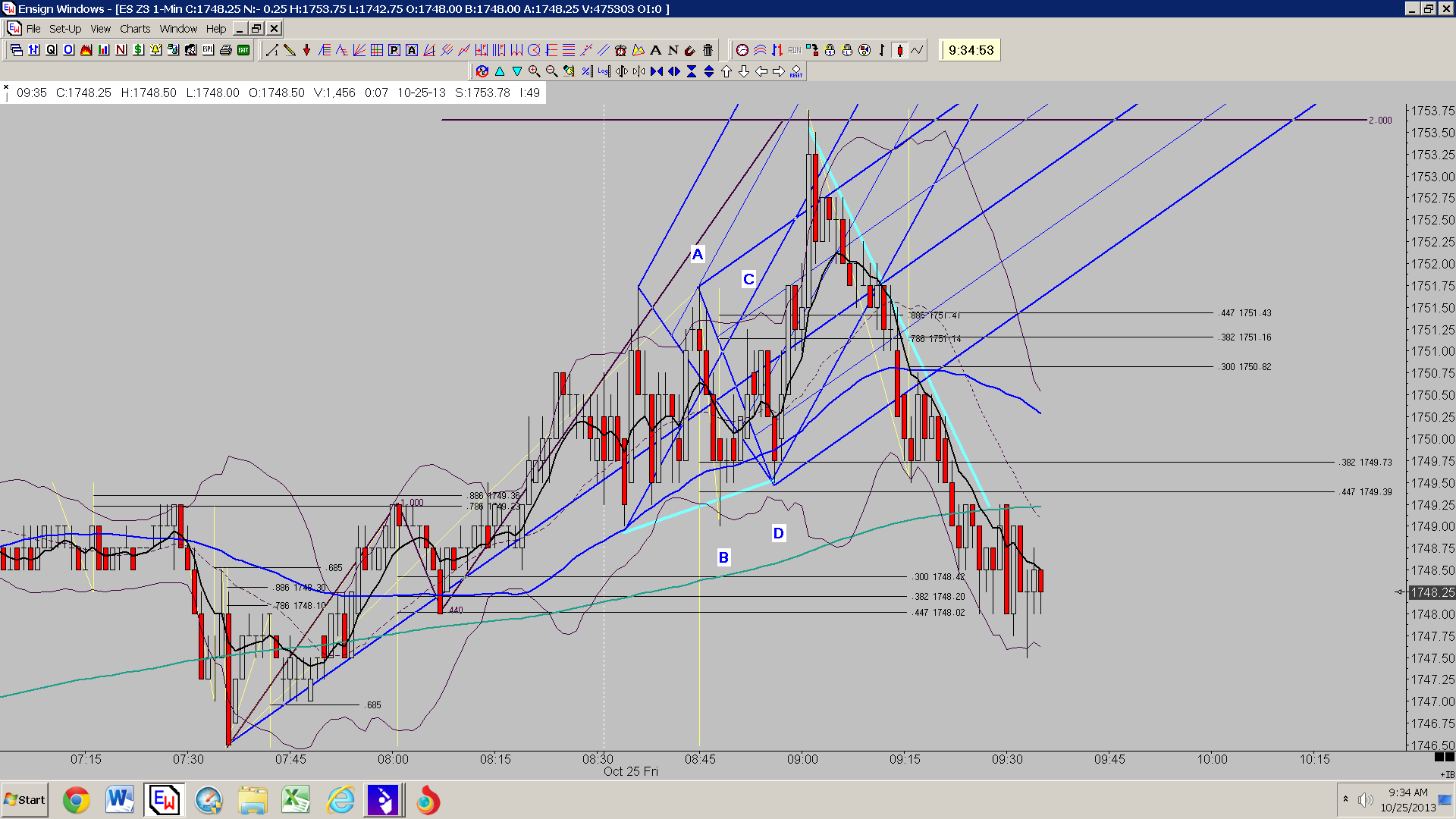Click the cyan down triangle
1456x819 pixels.
[x=516, y=71]
